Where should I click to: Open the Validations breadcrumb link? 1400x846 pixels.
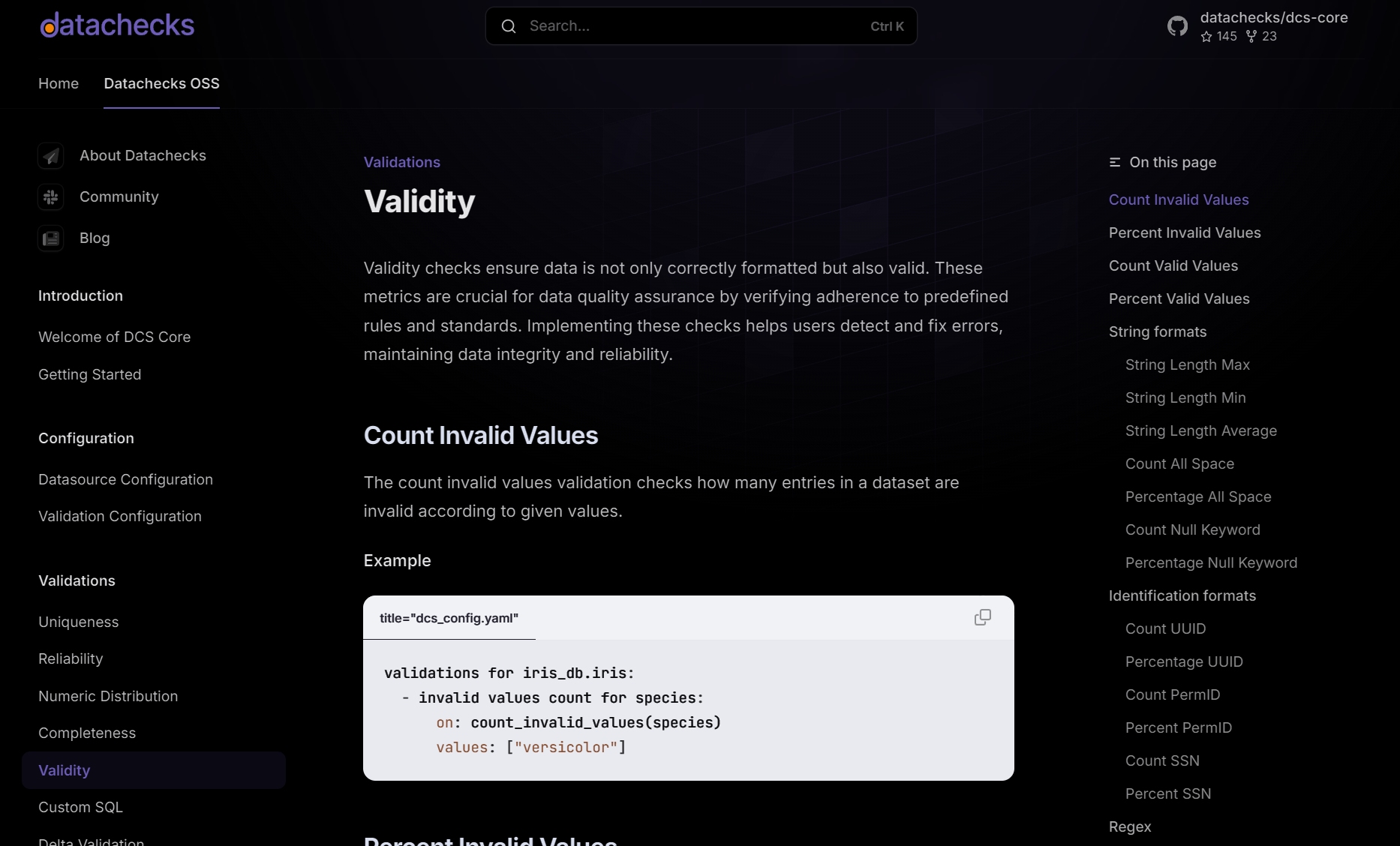coord(401,162)
